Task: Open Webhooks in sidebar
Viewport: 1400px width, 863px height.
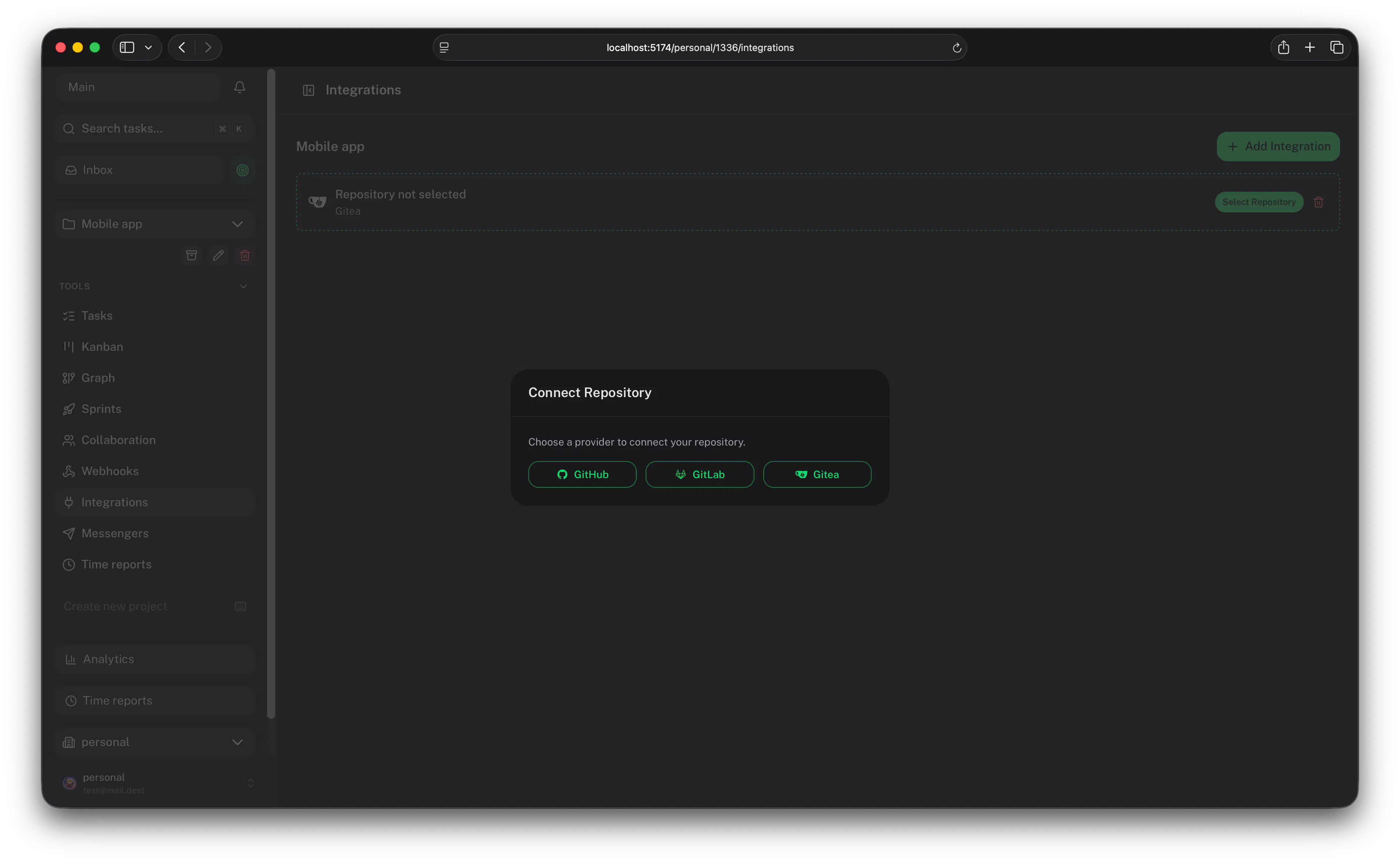Action: [154, 471]
